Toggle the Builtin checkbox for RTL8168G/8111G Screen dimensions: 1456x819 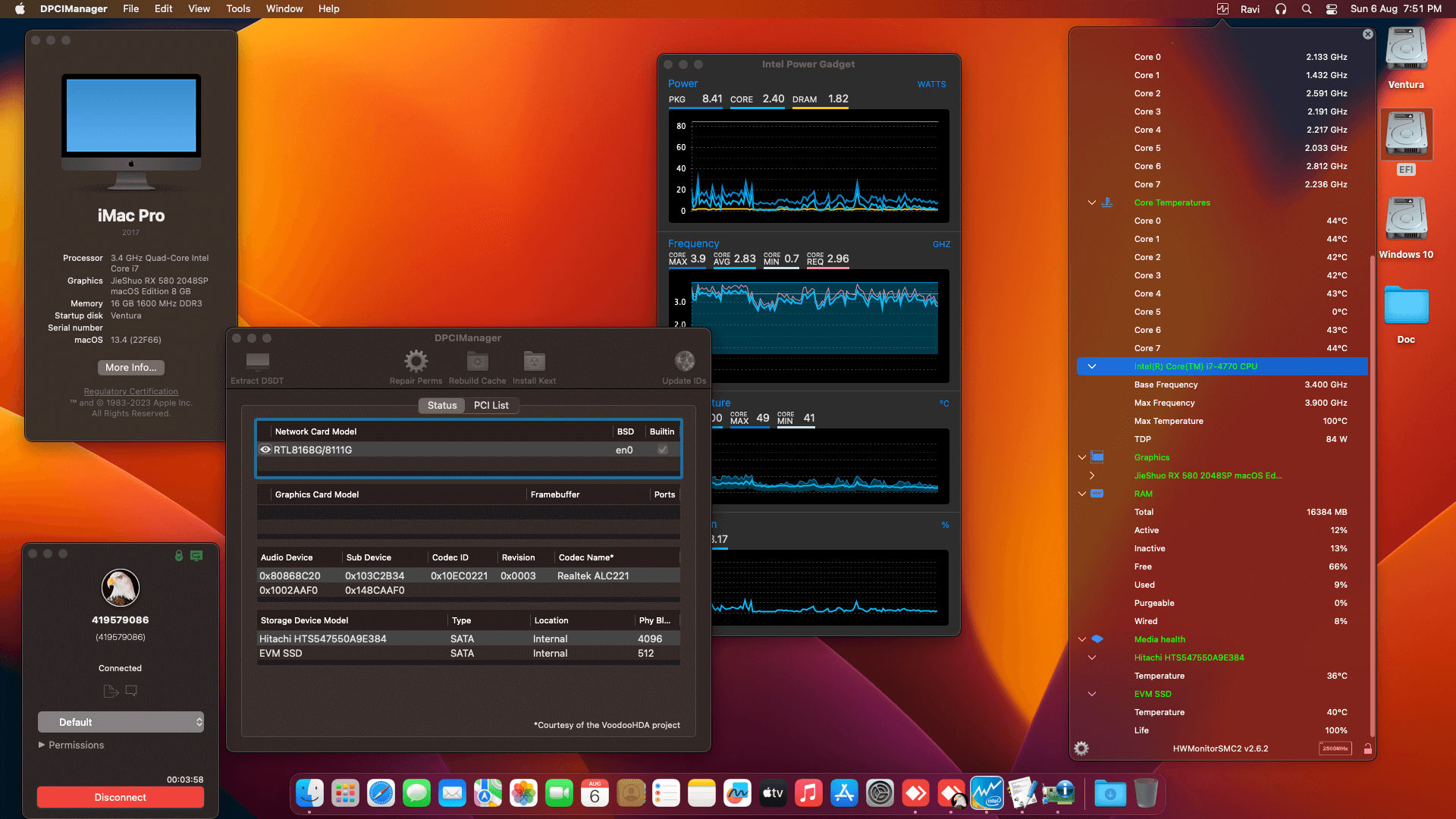[x=663, y=450]
